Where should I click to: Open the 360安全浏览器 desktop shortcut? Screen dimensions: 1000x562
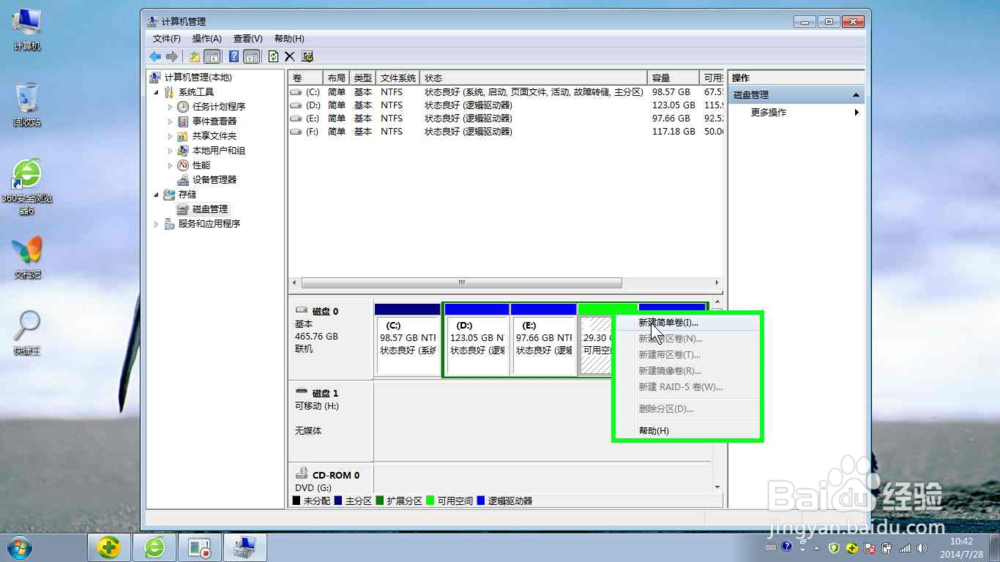(x=27, y=186)
